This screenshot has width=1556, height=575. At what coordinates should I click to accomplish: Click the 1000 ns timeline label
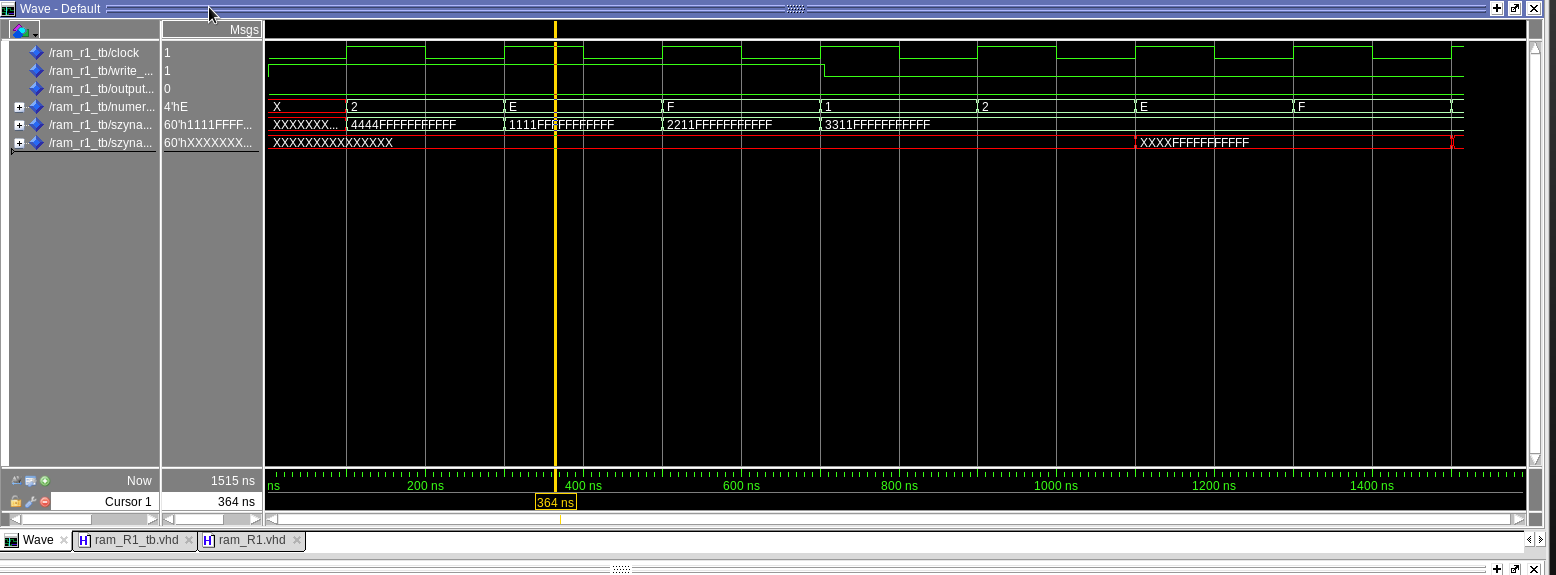[1056, 486]
